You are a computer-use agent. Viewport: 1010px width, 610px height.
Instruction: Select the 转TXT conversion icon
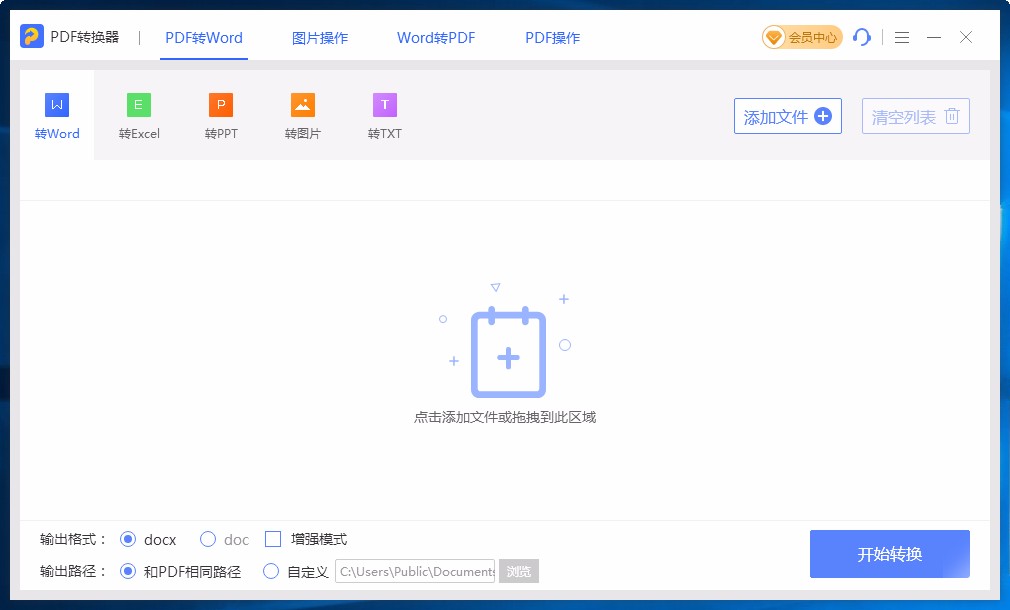coord(384,114)
